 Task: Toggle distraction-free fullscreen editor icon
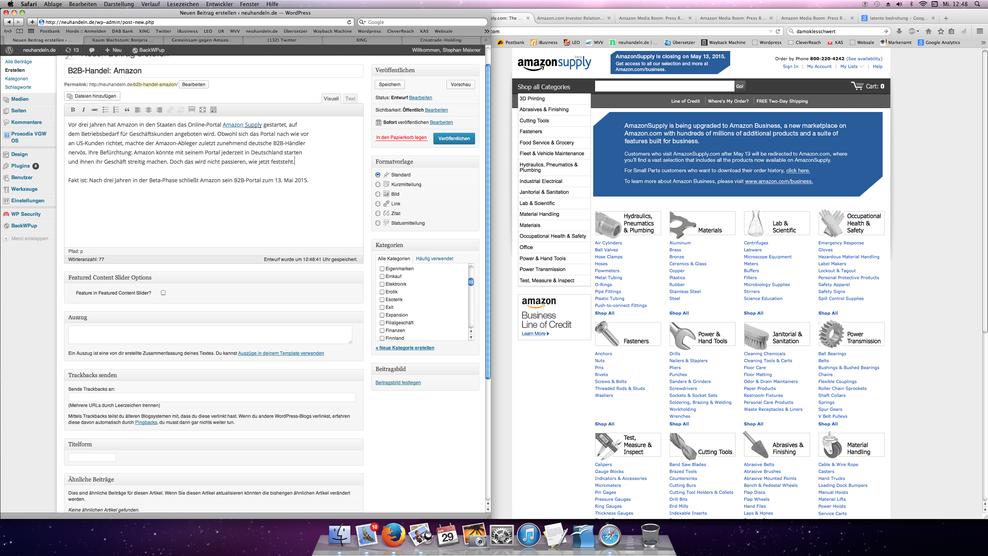(202, 110)
